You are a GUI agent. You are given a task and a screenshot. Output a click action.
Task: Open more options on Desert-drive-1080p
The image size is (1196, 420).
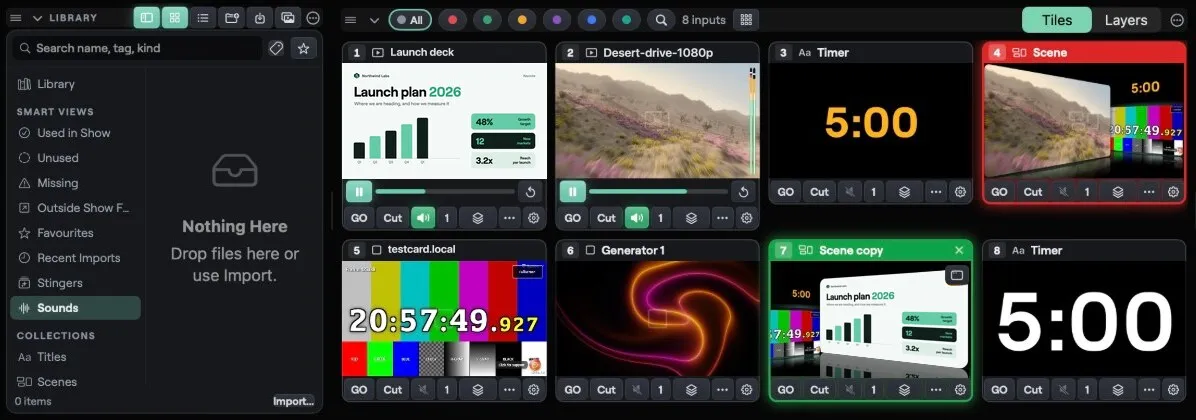pos(722,218)
